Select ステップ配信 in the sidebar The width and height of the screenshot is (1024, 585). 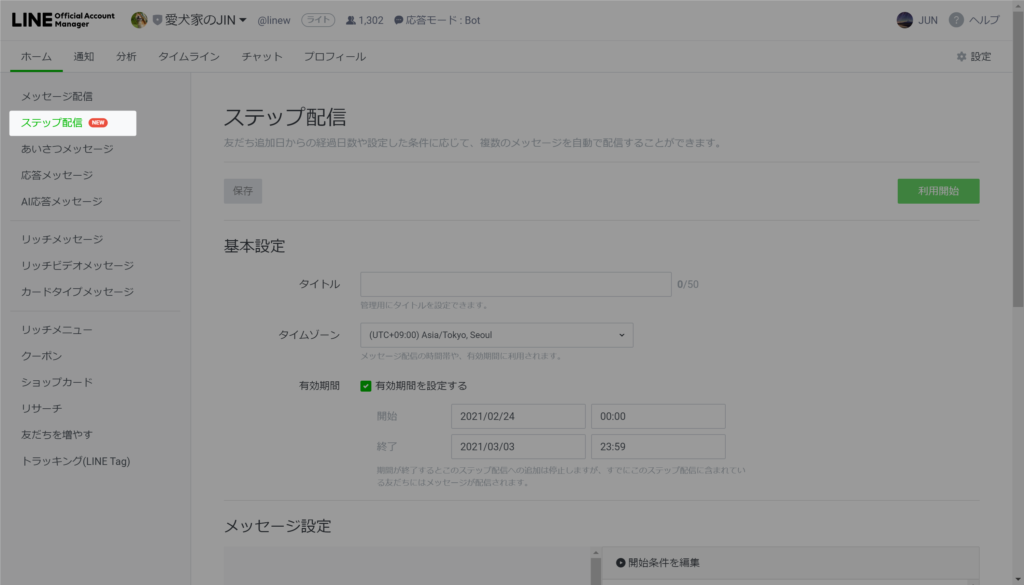52,123
